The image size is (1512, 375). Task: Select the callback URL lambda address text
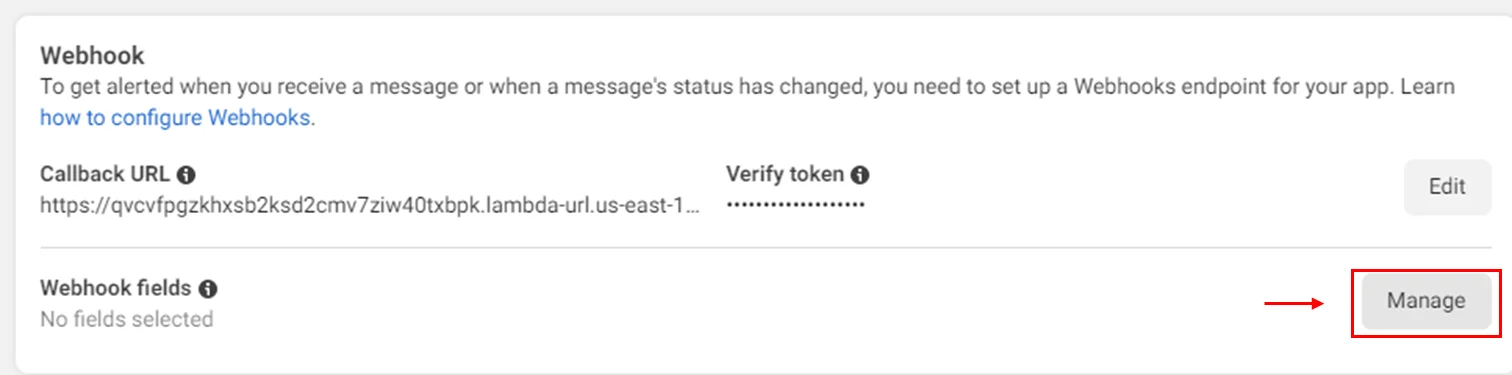click(x=370, y=205)
